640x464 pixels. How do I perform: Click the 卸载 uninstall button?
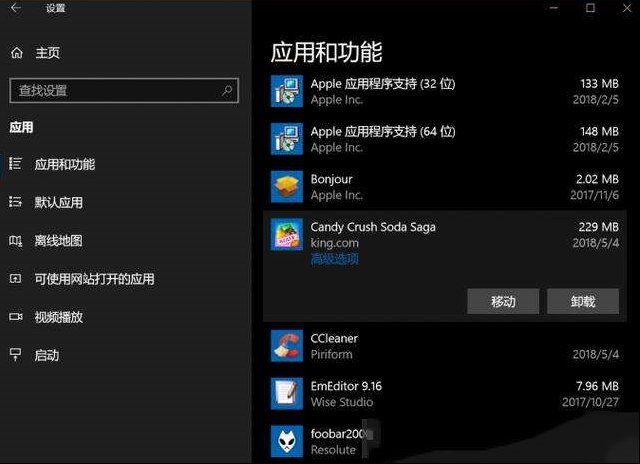pyautogui.click(x=583, y=302)
